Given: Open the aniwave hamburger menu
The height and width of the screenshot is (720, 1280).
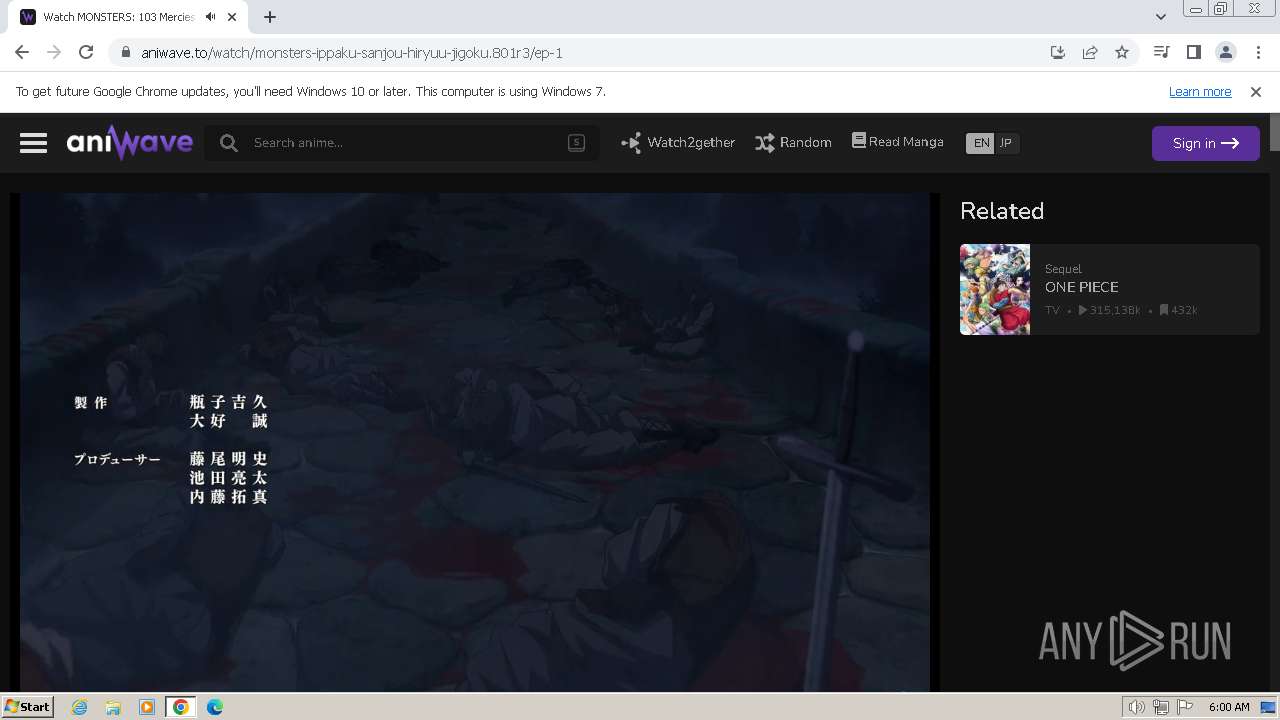Looking at the screenshot, I should (x=33, y=143).
